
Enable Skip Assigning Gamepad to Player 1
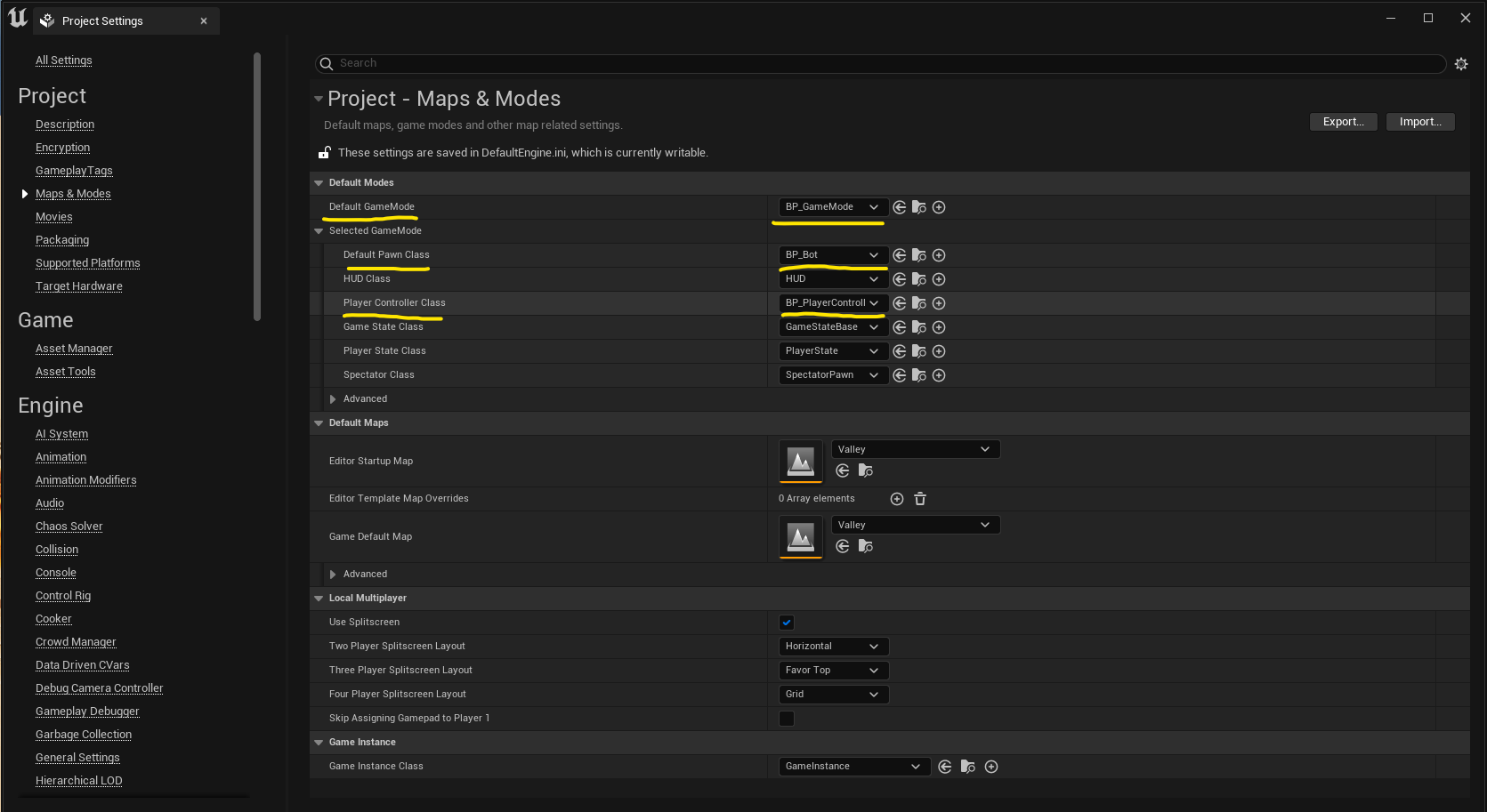[x=787, y=719]
